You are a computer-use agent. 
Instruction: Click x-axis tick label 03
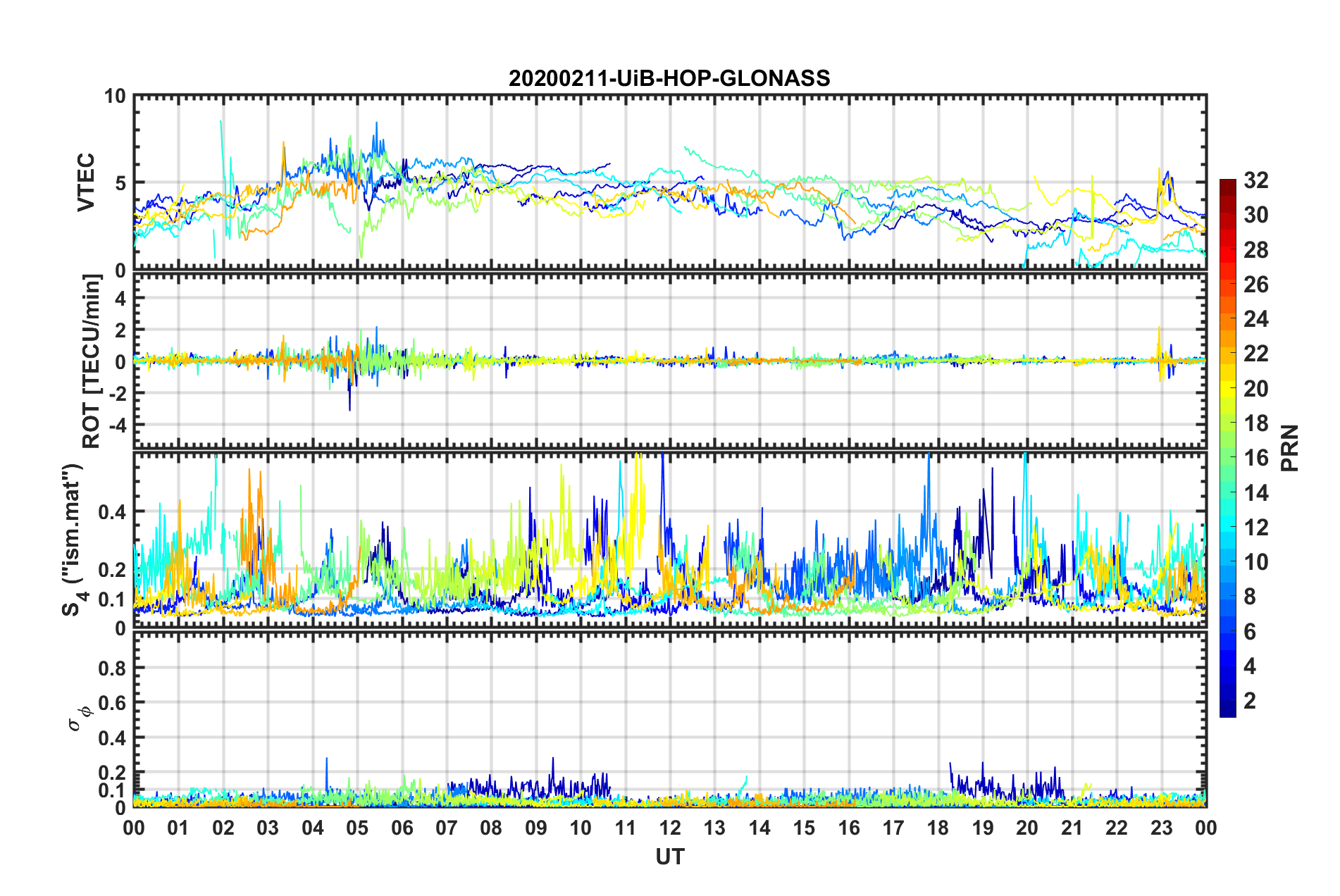[x=268, y=828]
